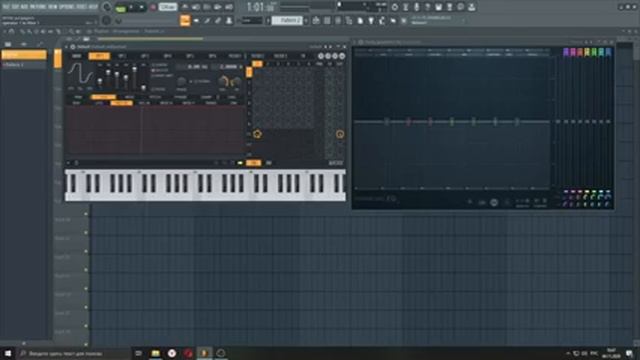Click the plugin picker plug icon
Image resolution: width=640 pixels, height=360 pixels.
[371, 20]
